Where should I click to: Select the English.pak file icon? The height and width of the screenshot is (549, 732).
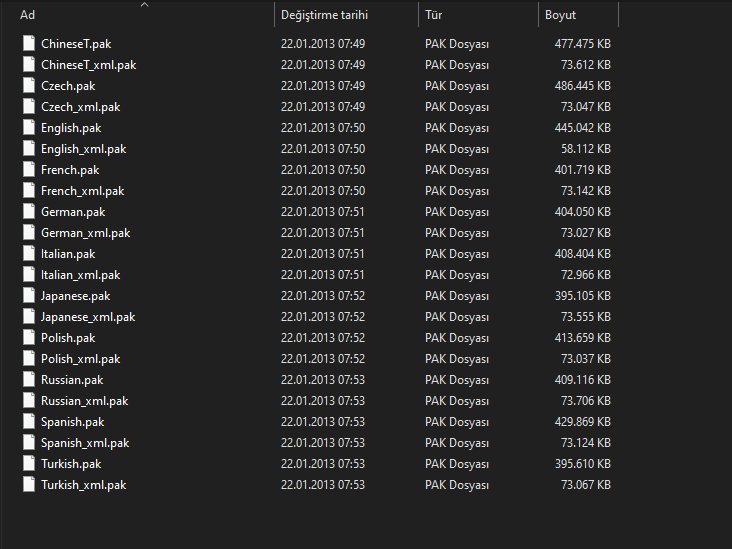[29, 127]
